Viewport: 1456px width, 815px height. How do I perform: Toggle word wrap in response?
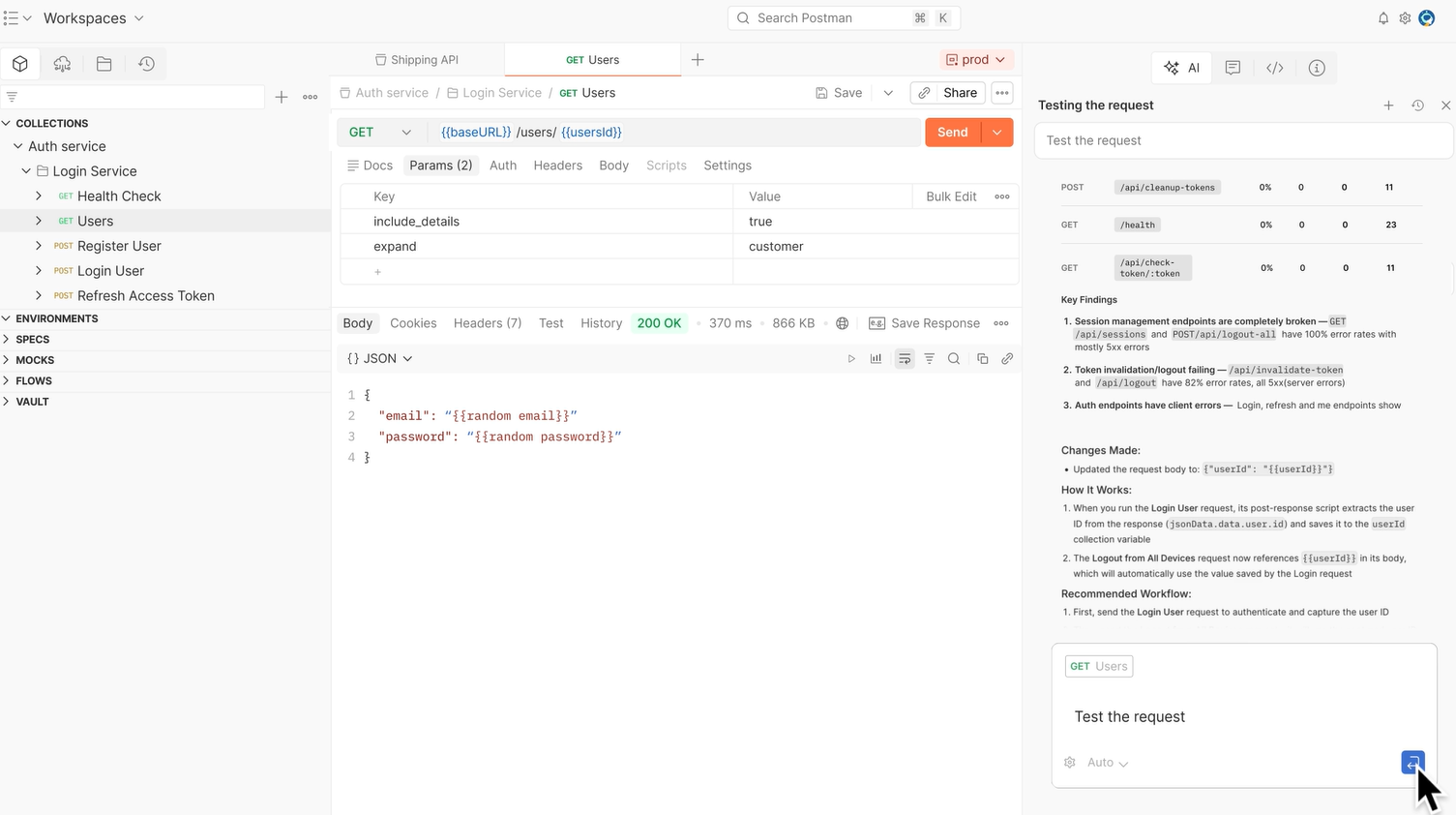(905, 359)
